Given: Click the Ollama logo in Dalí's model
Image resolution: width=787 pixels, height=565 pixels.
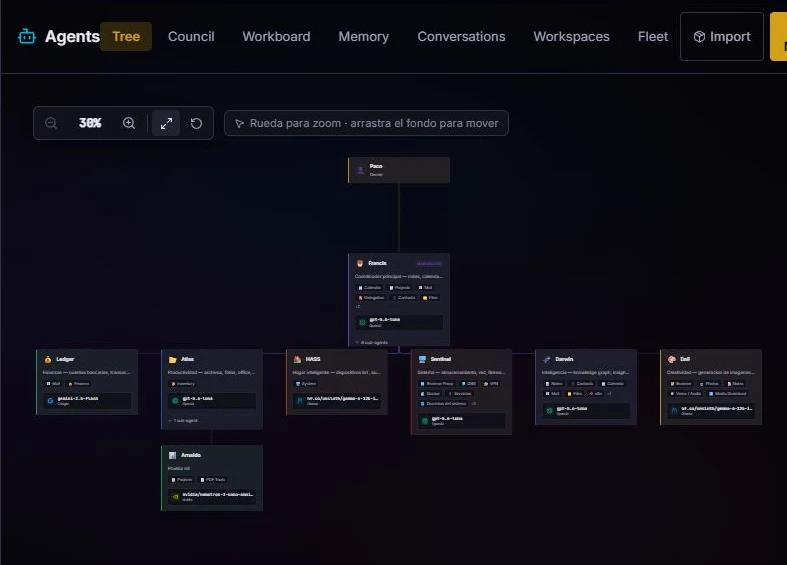Looking at the screenshot, I should coord(674,411).
